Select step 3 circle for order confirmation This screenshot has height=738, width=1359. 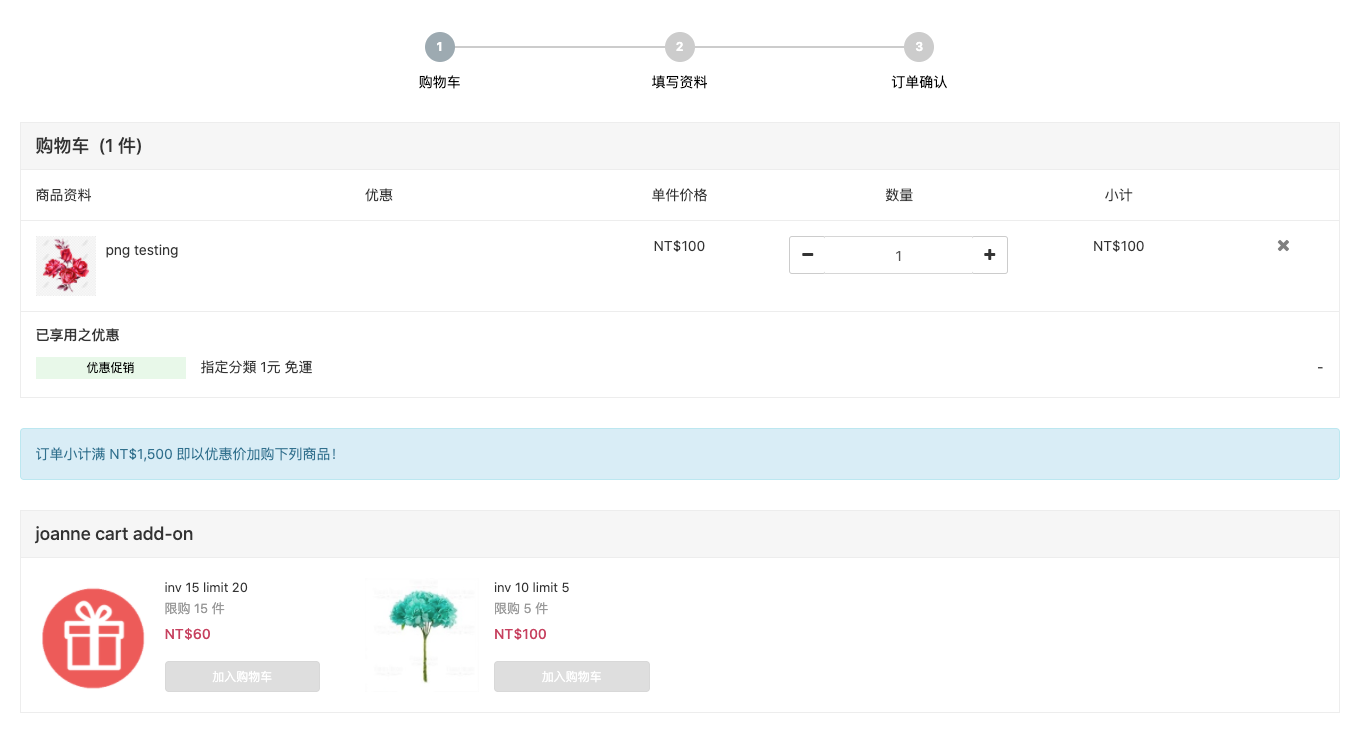[x=919, y=47]
